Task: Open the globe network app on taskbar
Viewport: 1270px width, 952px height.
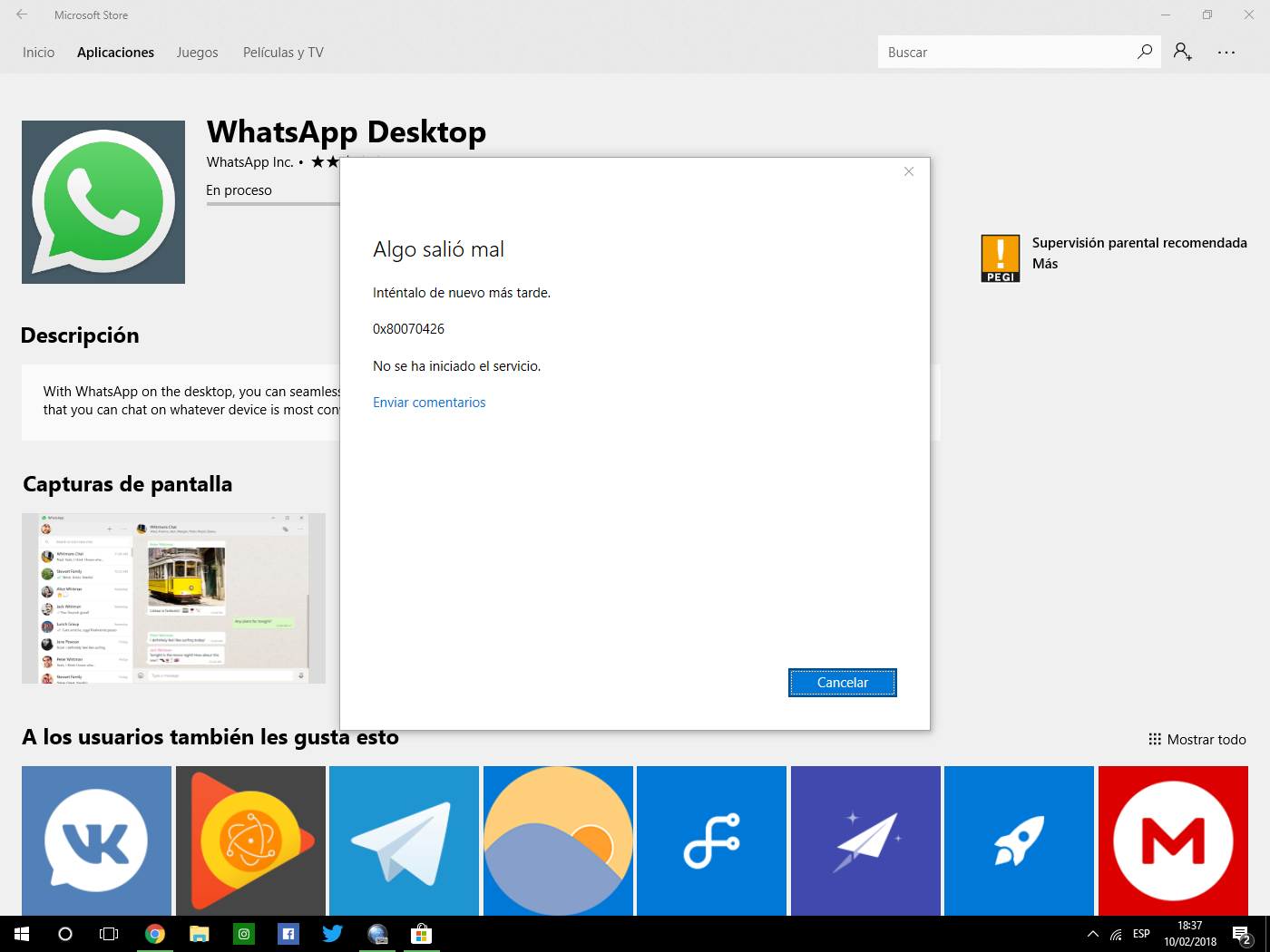Action: (377, 934)
